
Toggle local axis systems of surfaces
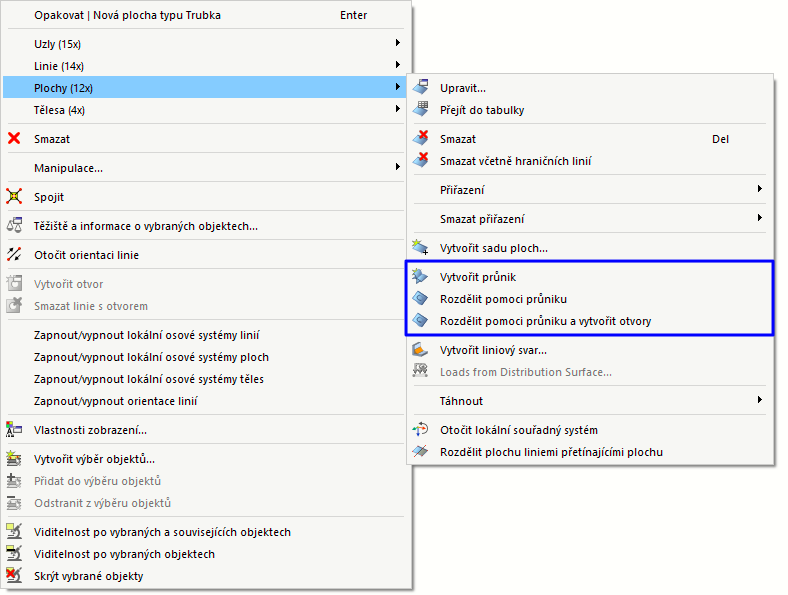(151, 357)
